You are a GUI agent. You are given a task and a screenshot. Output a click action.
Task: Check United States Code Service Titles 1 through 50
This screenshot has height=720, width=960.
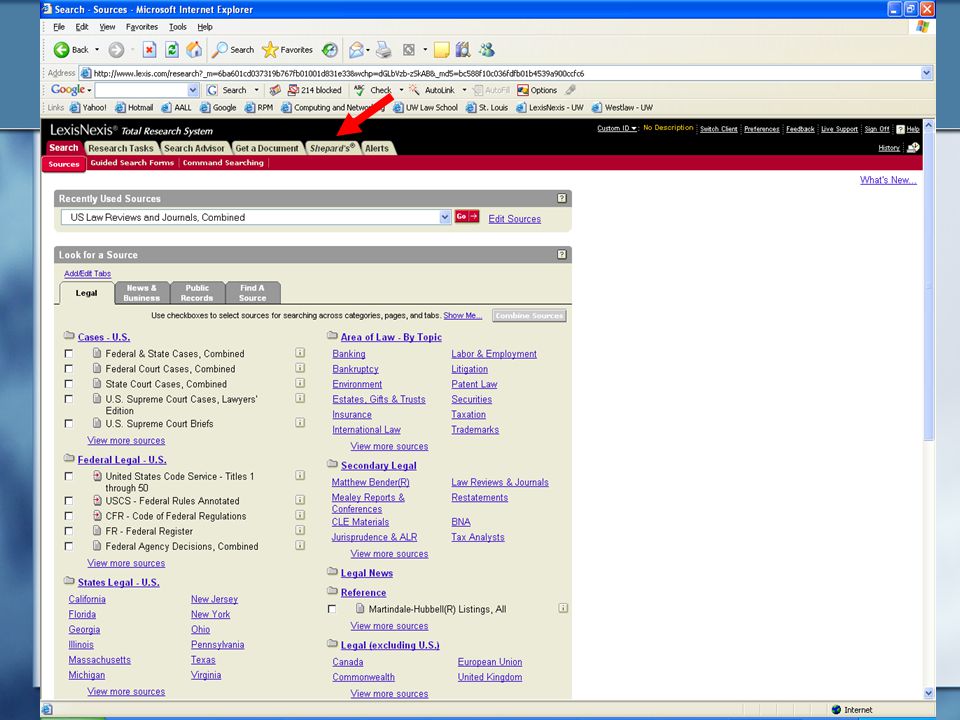coord(69,476)
